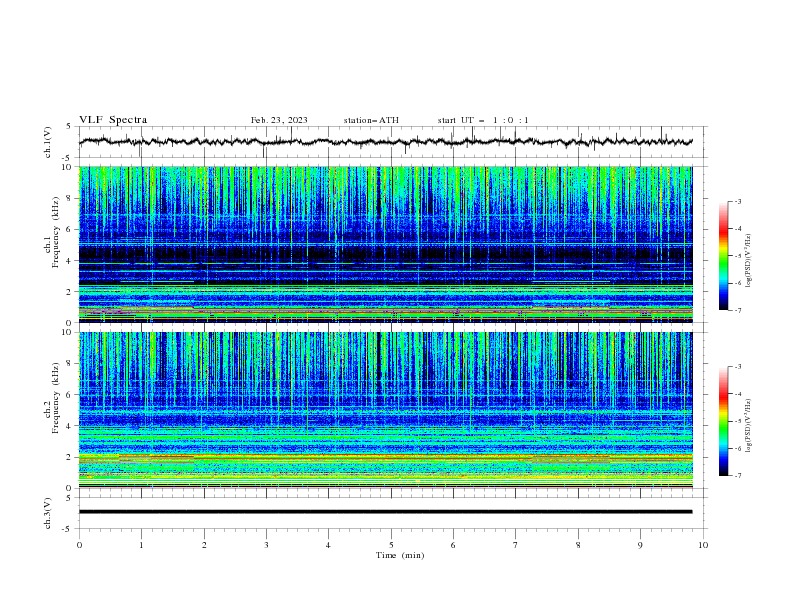Click the "-4" tick on ch.2 colorbar
The width and height of the screenshot is (792, 612).
coord(737,394)
